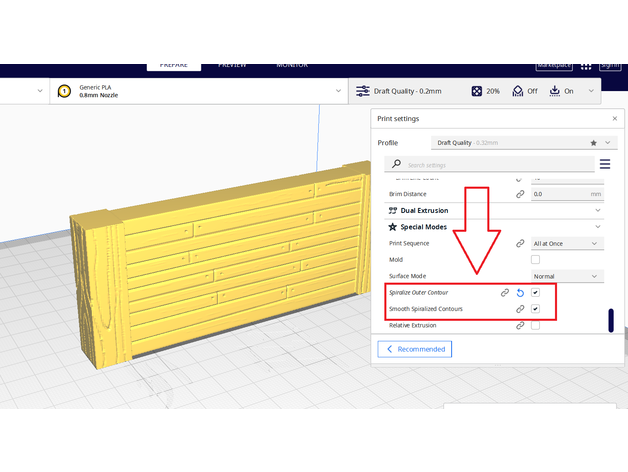
Task: Click the link icon beside Brim Distance
Action: tap(520, 194)
